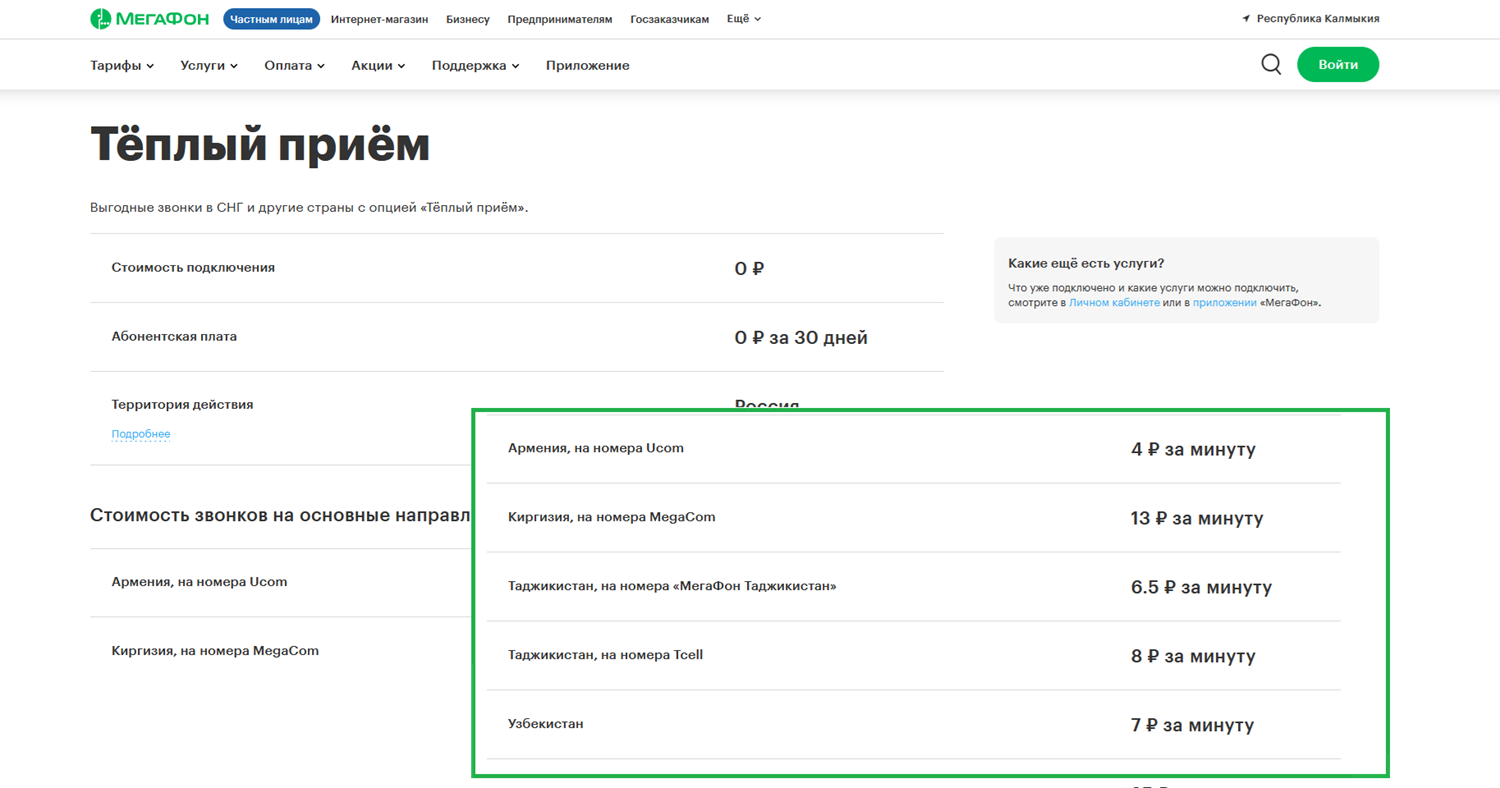
Task: Click the Таджикистан «МегаФон Таджикистан» row label
Action: [x=672, y=586]
